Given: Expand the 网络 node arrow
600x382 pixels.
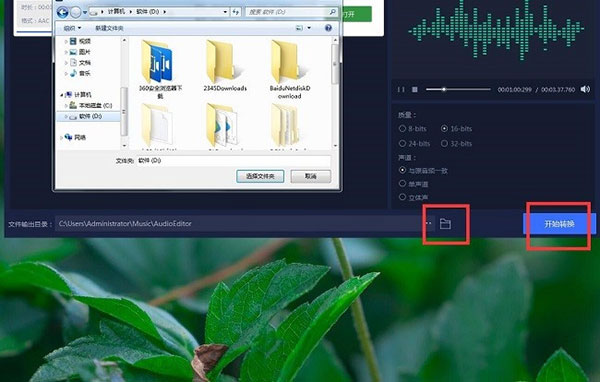Looking at the screenshot, I should click(x=62, y=137).
